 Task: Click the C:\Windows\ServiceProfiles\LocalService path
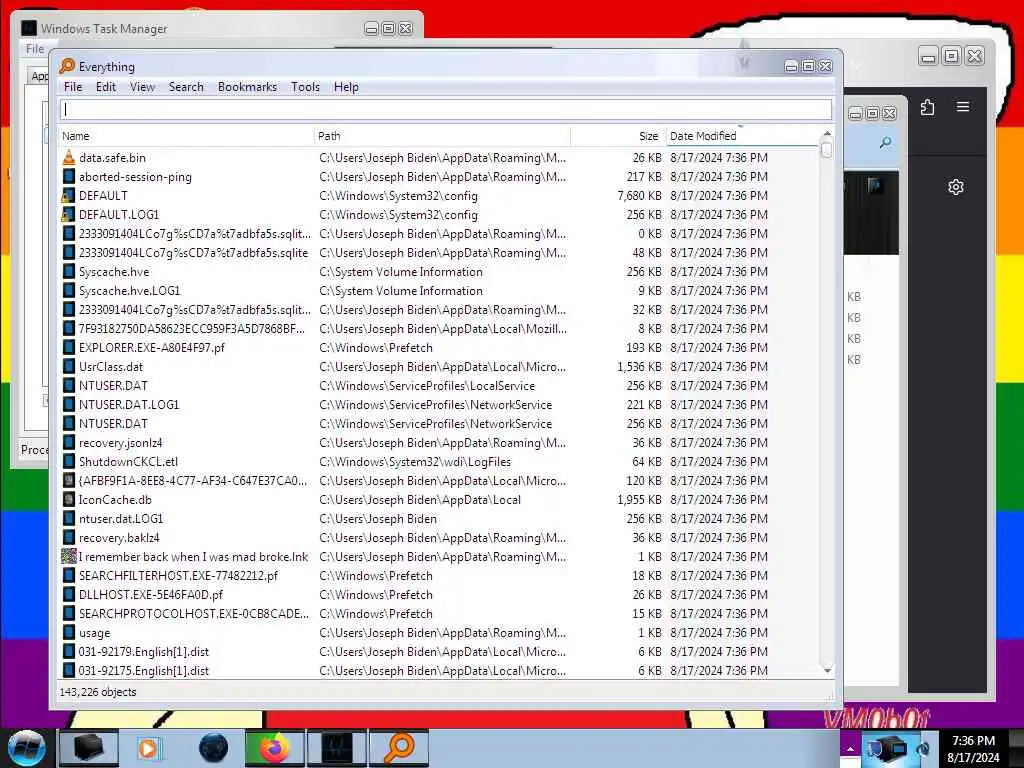tap(427, 385)
